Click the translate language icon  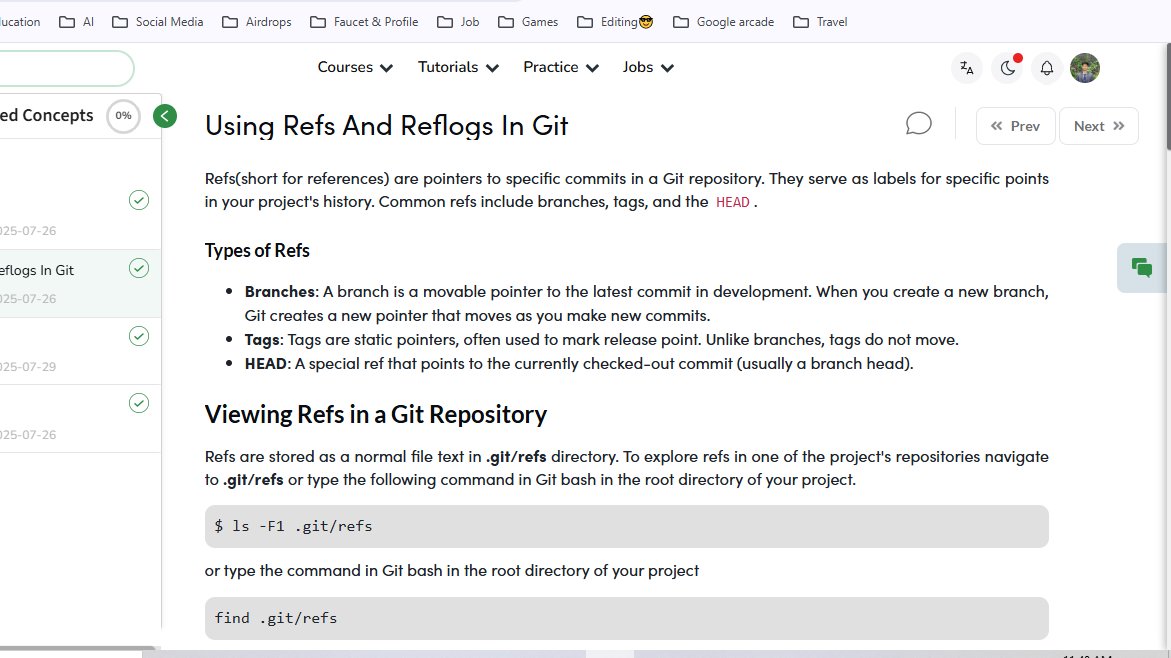pos(966,68)
